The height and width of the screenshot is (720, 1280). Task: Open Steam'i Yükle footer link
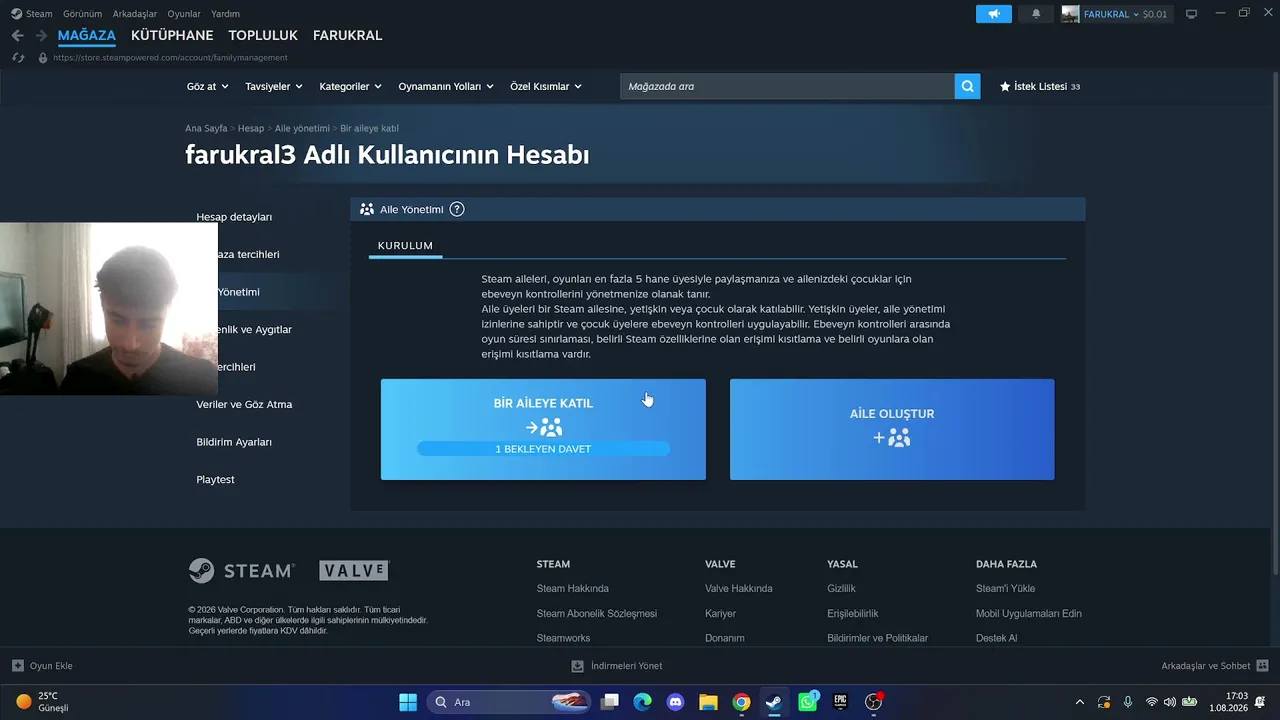1005,589
